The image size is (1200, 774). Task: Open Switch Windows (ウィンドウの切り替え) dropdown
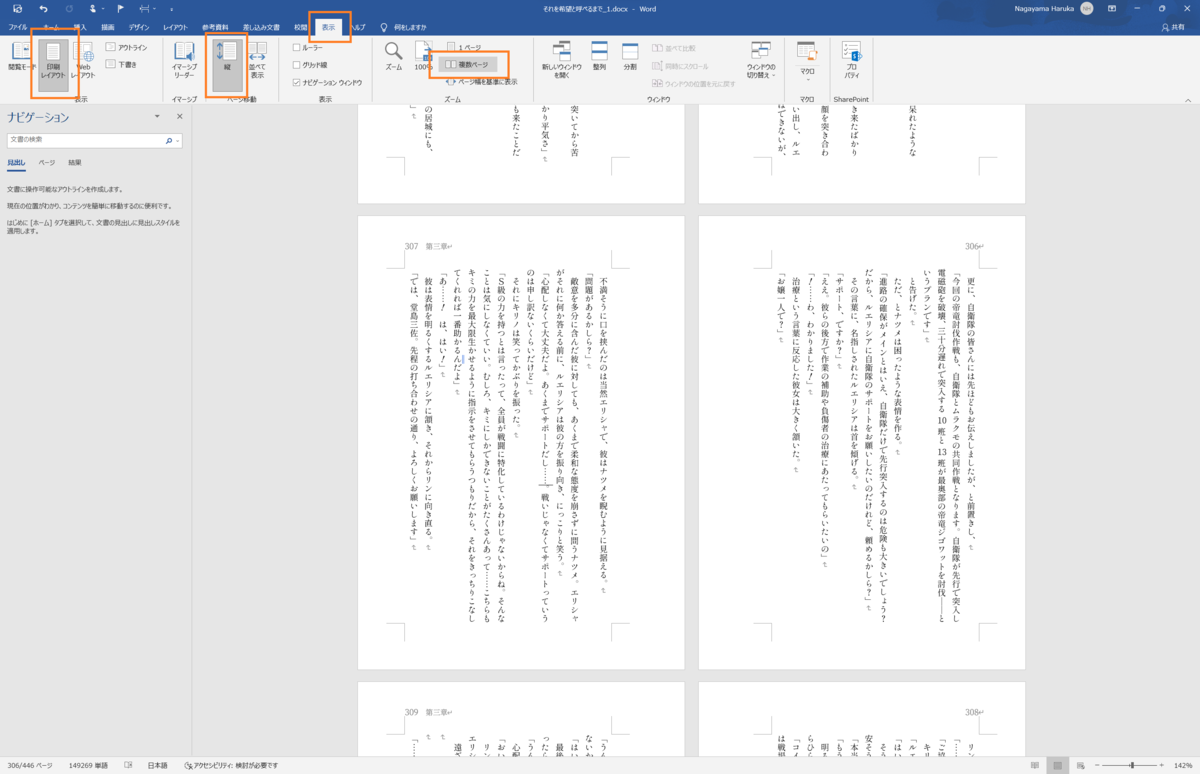tap(760, 60)
